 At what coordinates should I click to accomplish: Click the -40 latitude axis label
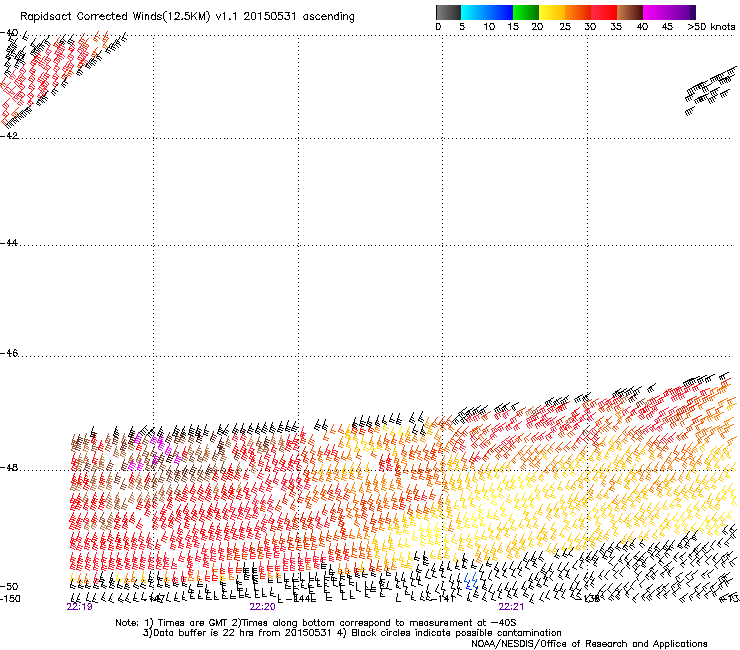point(9,33)
